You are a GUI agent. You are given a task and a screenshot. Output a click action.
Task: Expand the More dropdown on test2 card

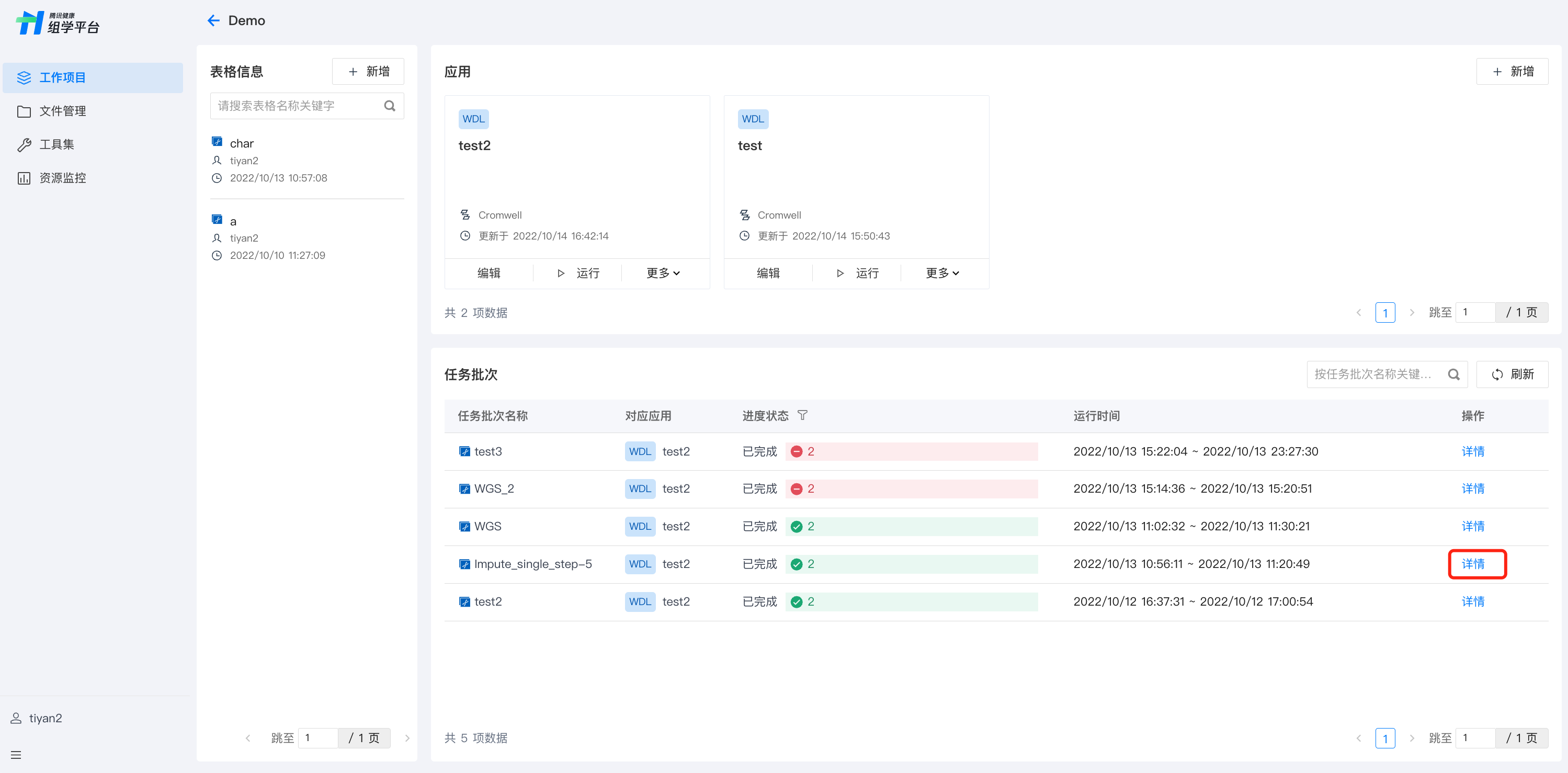663,274
